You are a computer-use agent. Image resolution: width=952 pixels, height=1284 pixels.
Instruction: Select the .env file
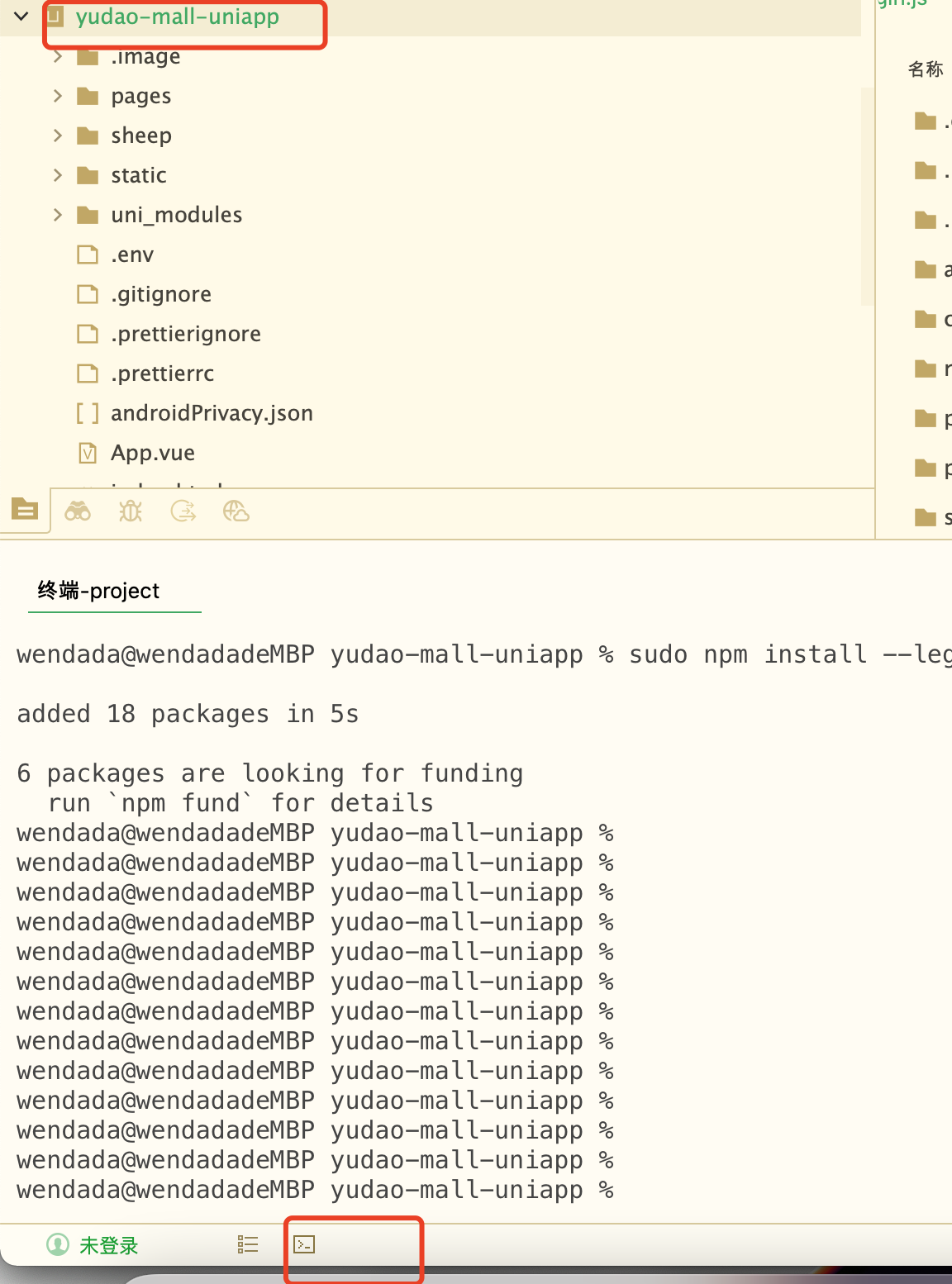[x=132, y=254]
